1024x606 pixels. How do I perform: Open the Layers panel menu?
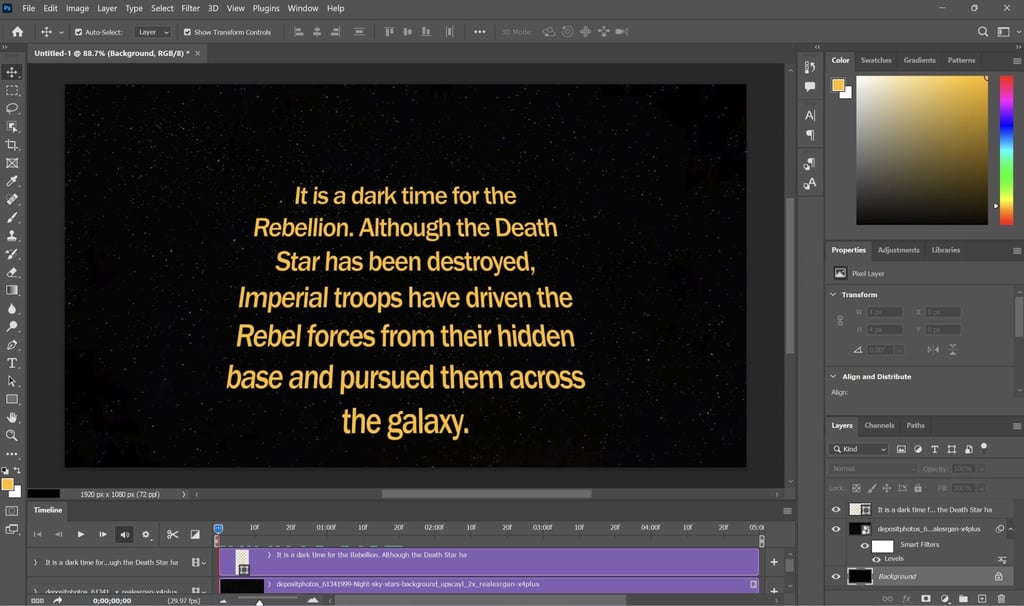tap(1016, 426)
